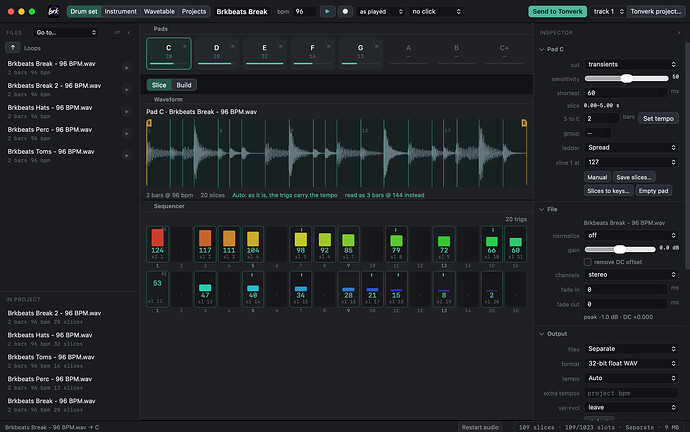The height and width of the screenshot is (432, 690).
Task: Click the Set tempo button
Action: click(x=658, y=118)
